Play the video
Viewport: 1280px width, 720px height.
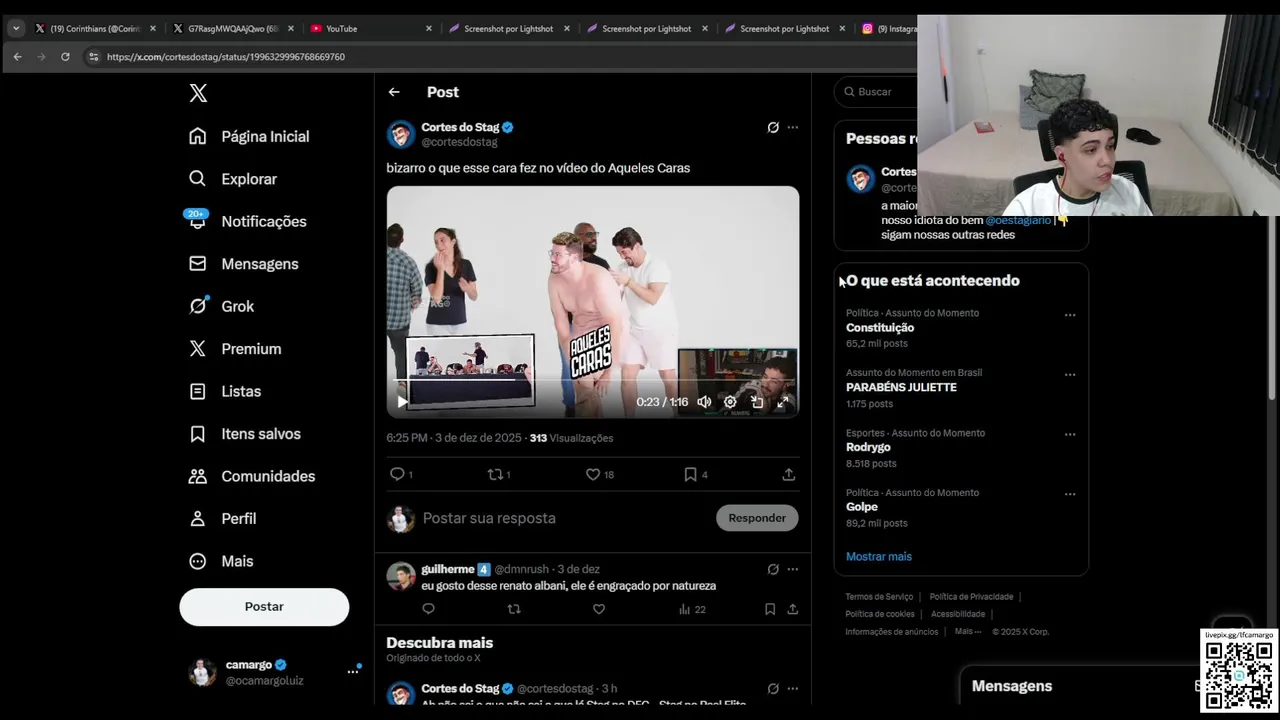click(402, 402)
